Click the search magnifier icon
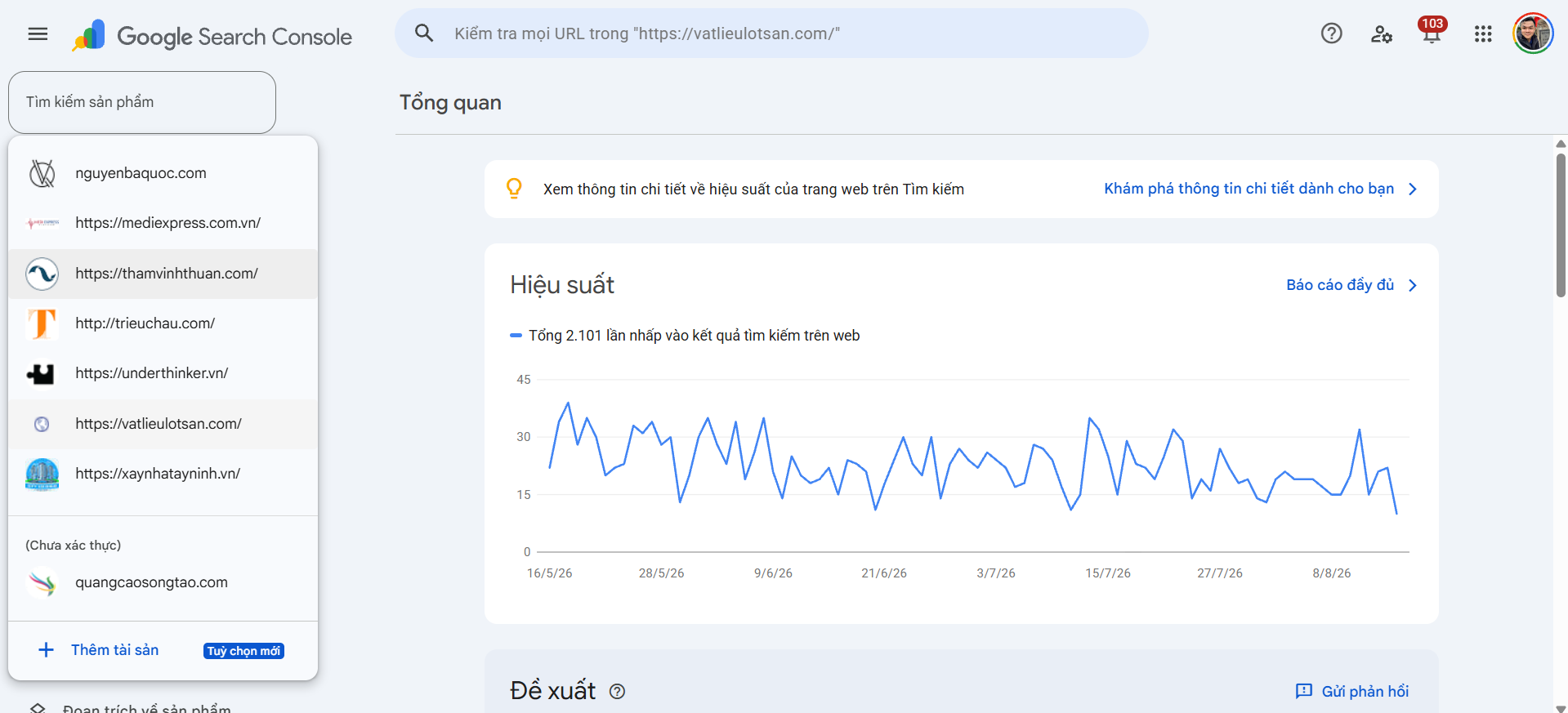Image resolution: width=1568 pixels, height=713 pixels. [424, 33]
